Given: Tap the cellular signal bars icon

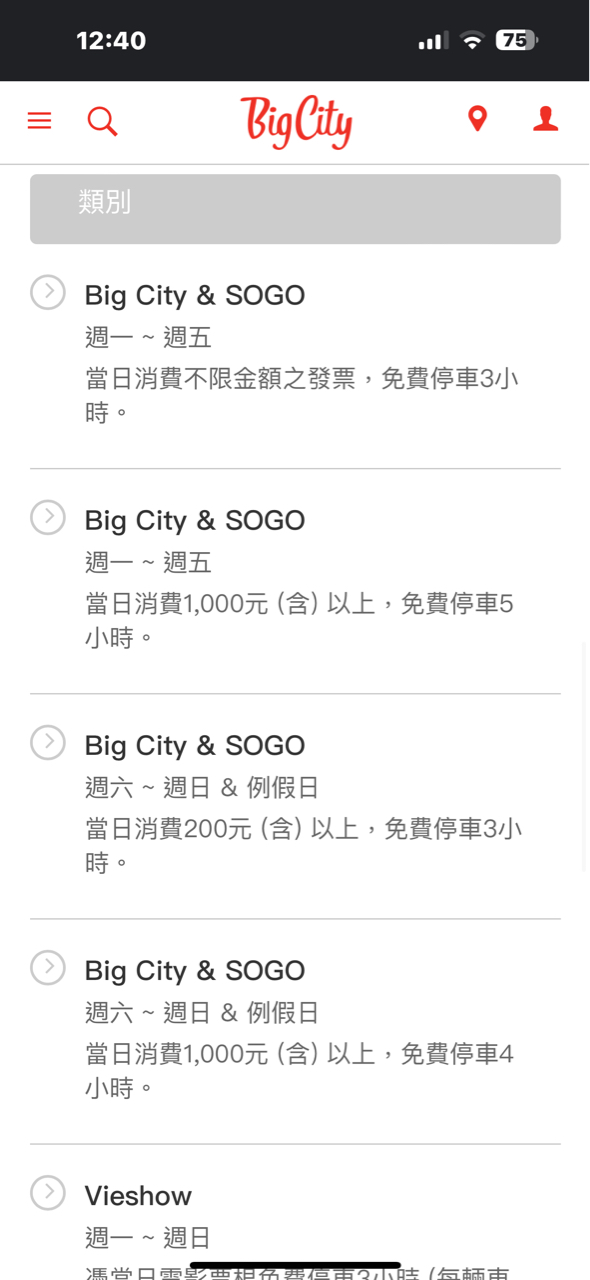Looking at the screenshot, I should pyautogui.click(x=433, y=41).
